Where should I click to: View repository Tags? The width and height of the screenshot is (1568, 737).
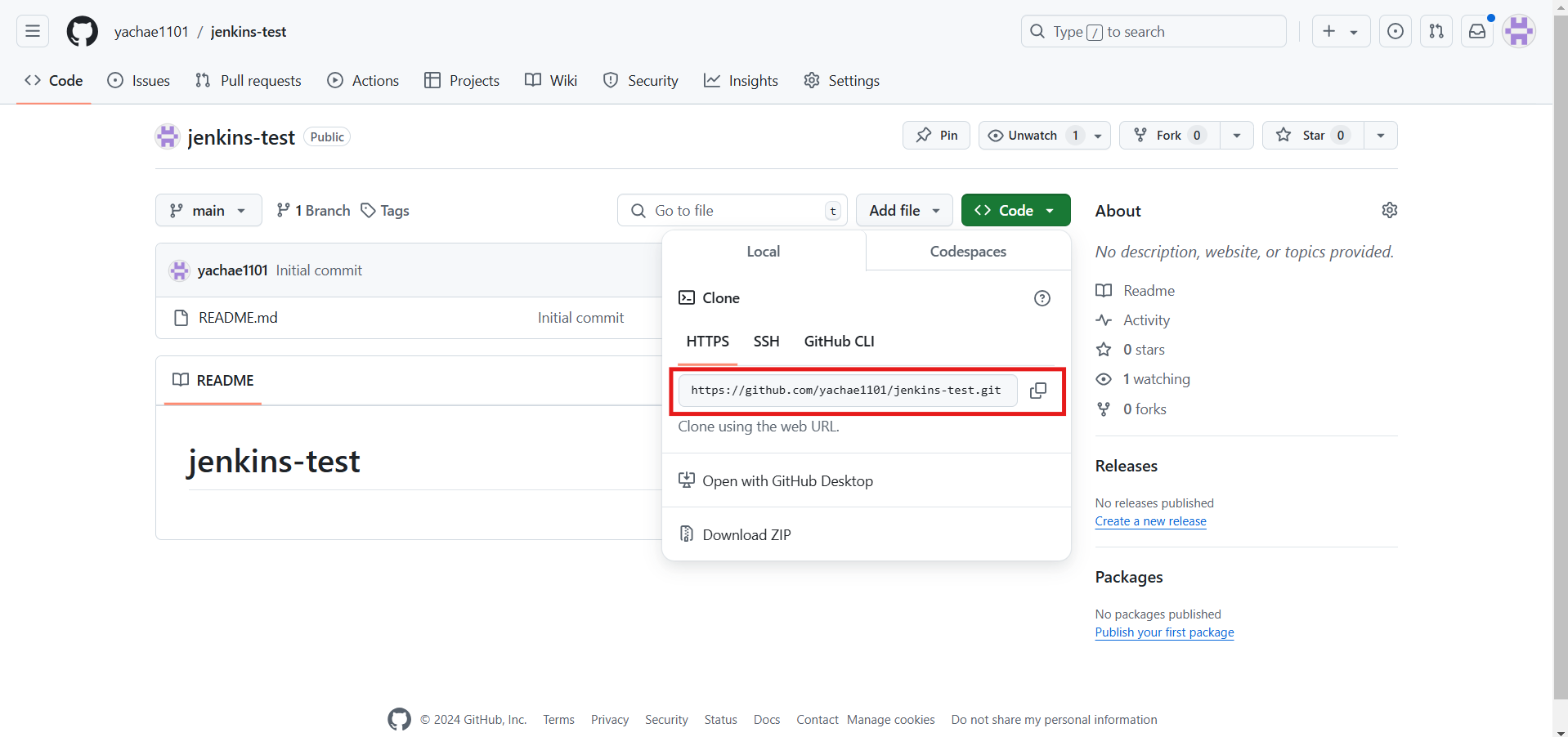(385, 210)
